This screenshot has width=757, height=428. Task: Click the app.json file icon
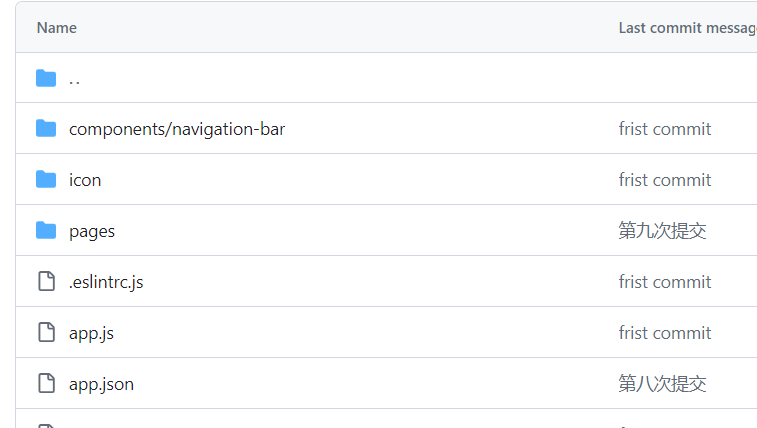(x=46, y=384)
